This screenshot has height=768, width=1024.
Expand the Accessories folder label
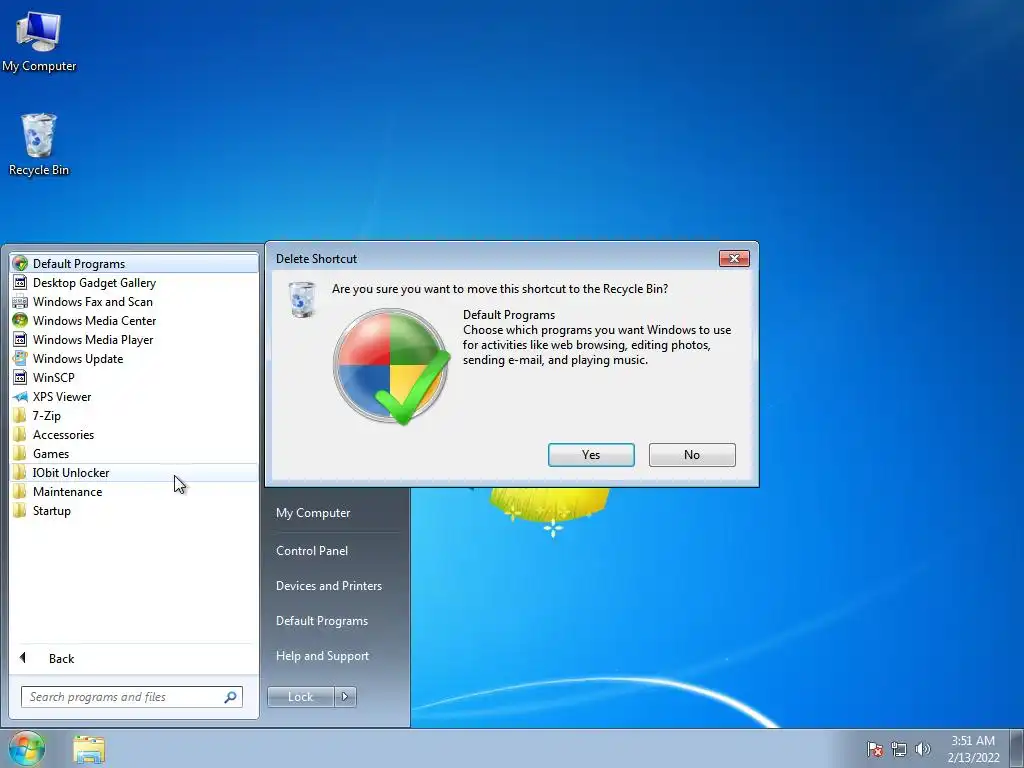tap(63, 434)
